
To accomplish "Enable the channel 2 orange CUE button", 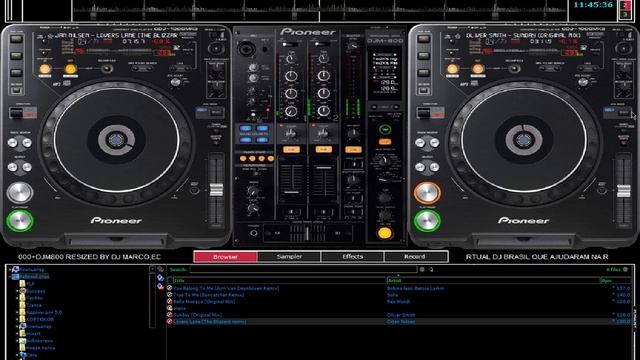I will 323,150.
